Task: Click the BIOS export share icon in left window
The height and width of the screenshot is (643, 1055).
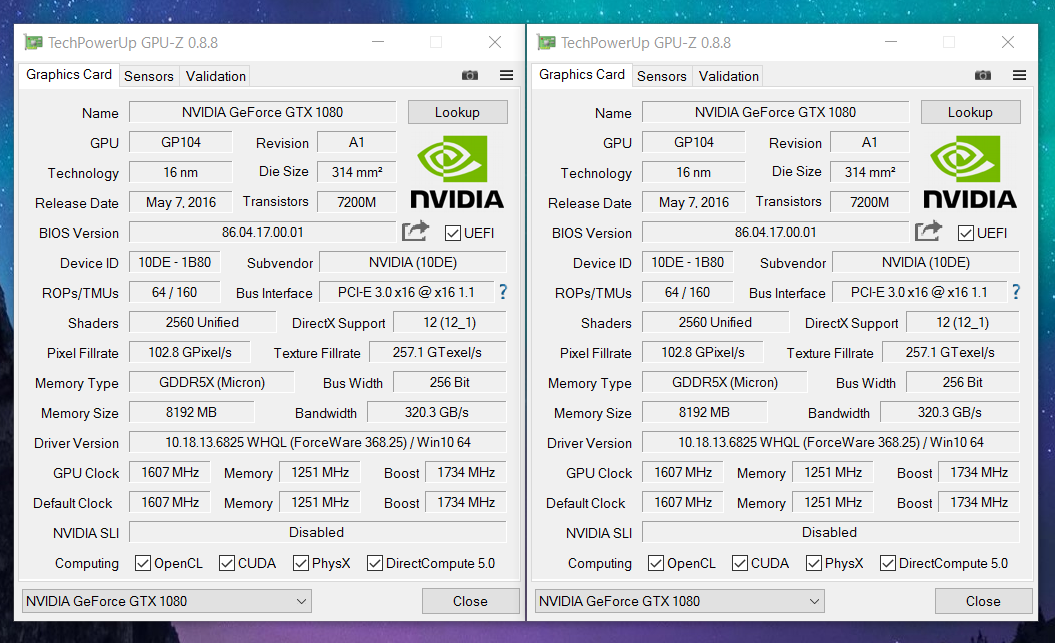Action: click(415, 231)
